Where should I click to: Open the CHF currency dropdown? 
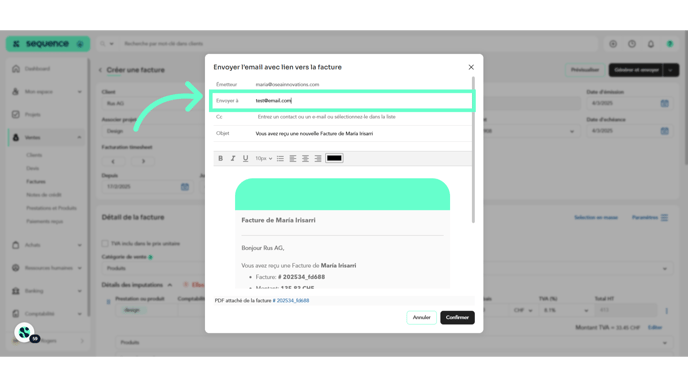click(523, 310)
